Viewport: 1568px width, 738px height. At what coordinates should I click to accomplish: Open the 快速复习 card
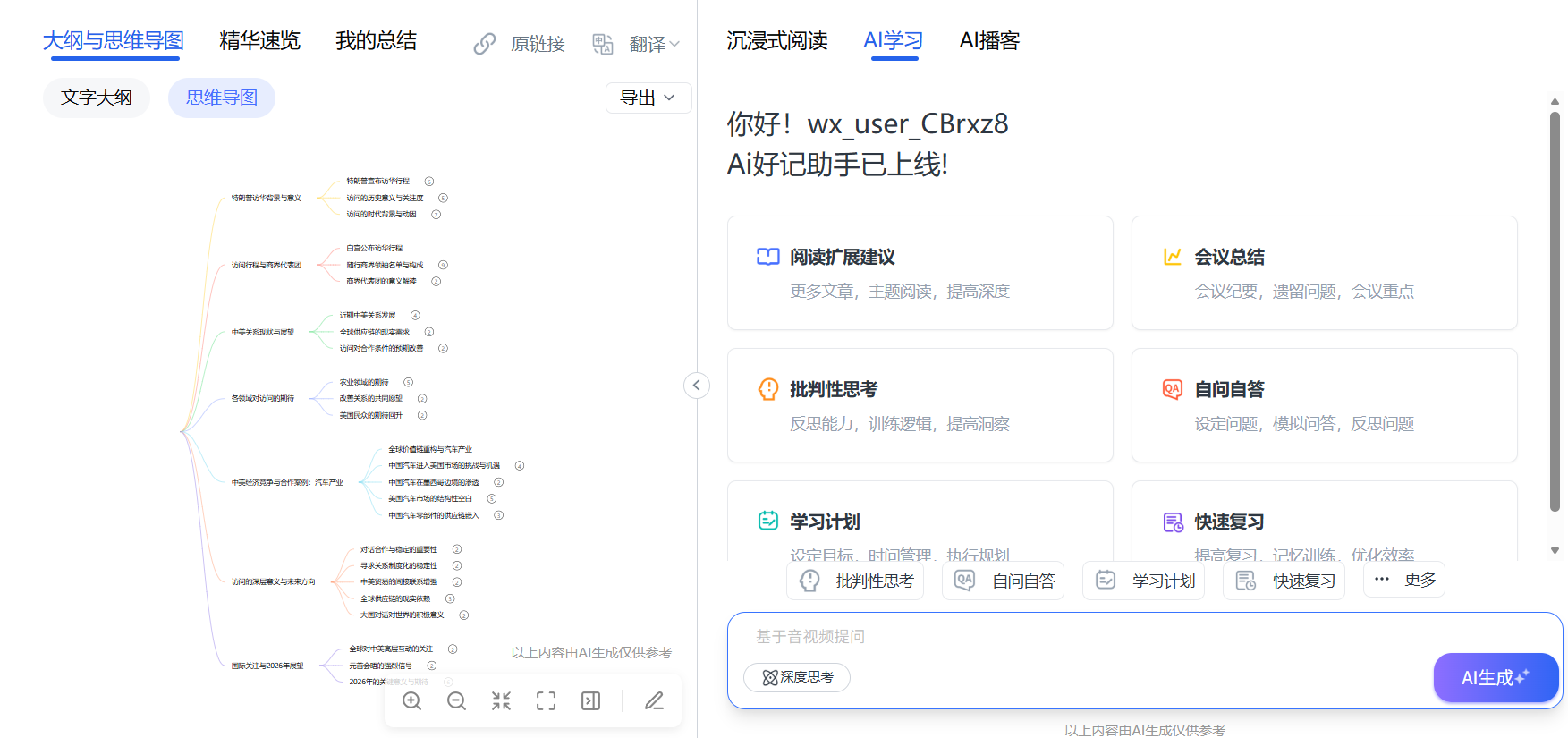(1325, 522)
